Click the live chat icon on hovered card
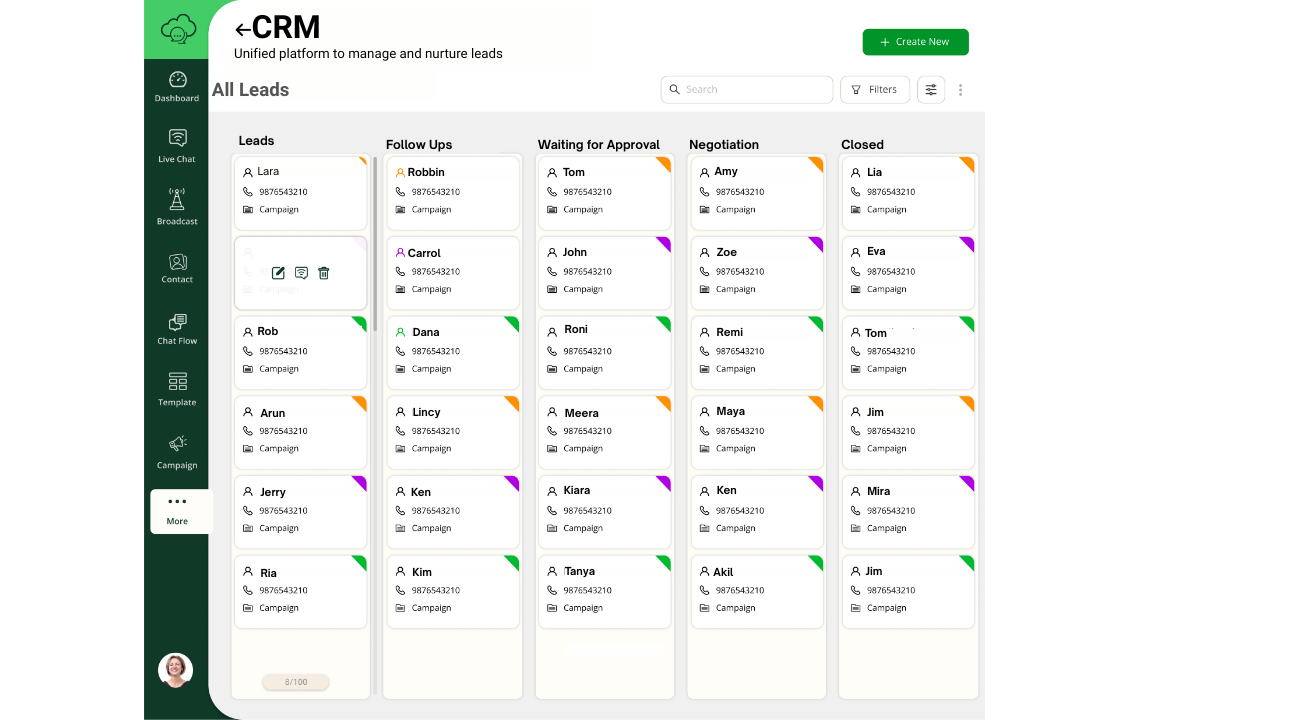The height and width of the screenshot is (720, 1290). click(301, 273)
